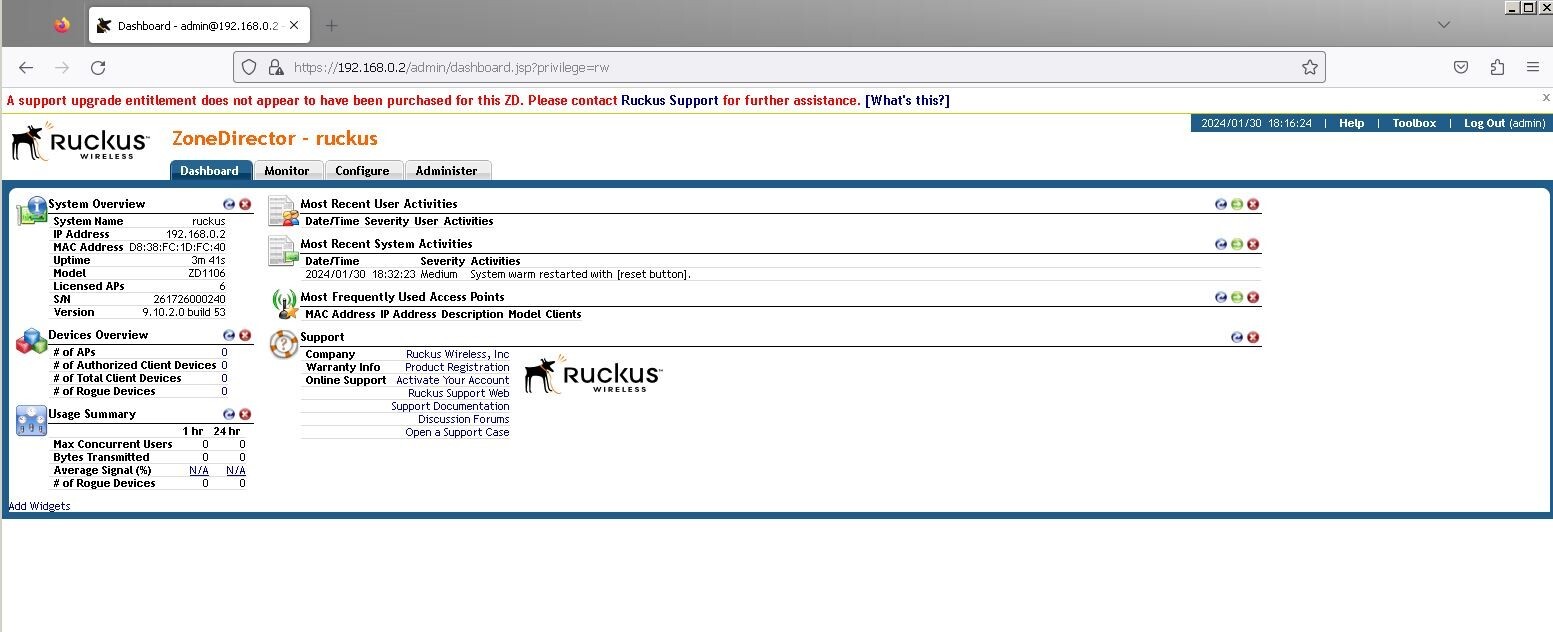Switch to the Administer tab

click(x=446, y=171)
